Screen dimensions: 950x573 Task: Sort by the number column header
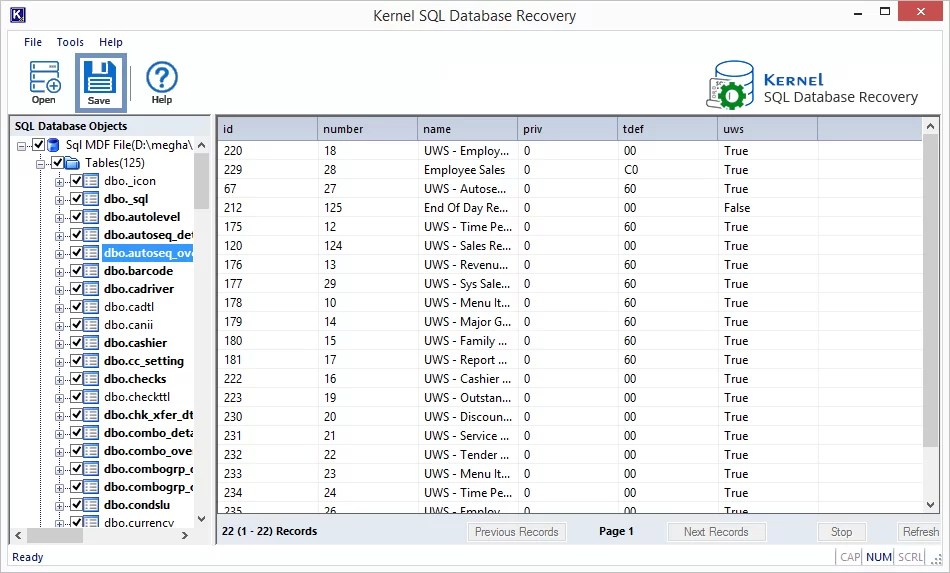click(x=367, y=129)
